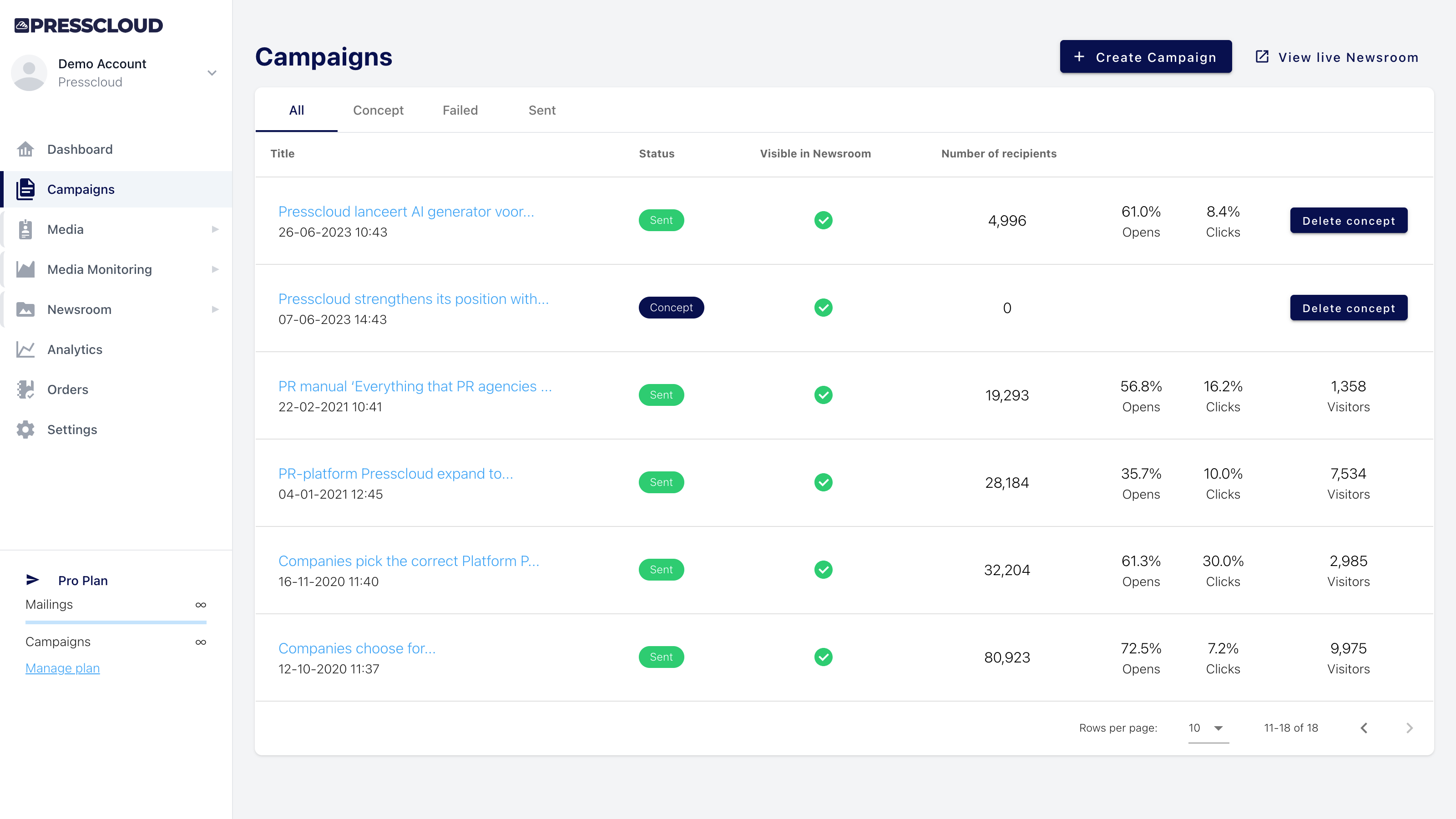Screen dimensions: 1456x819
Task: Open the Manage plan link
Action: point(62,667)
